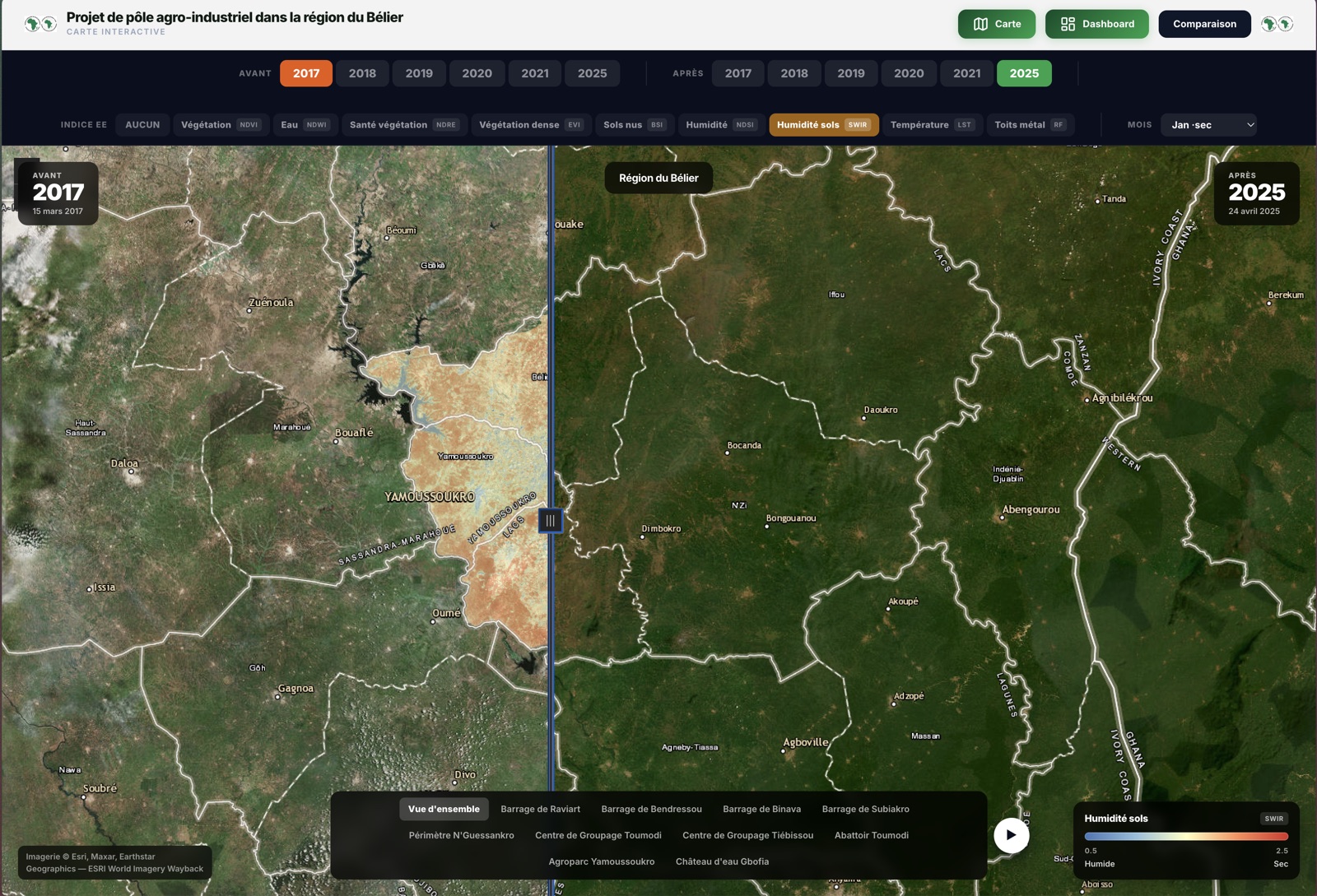
Task: Select 2020 in the AVANT year row
Action: [x=477, y=73]
